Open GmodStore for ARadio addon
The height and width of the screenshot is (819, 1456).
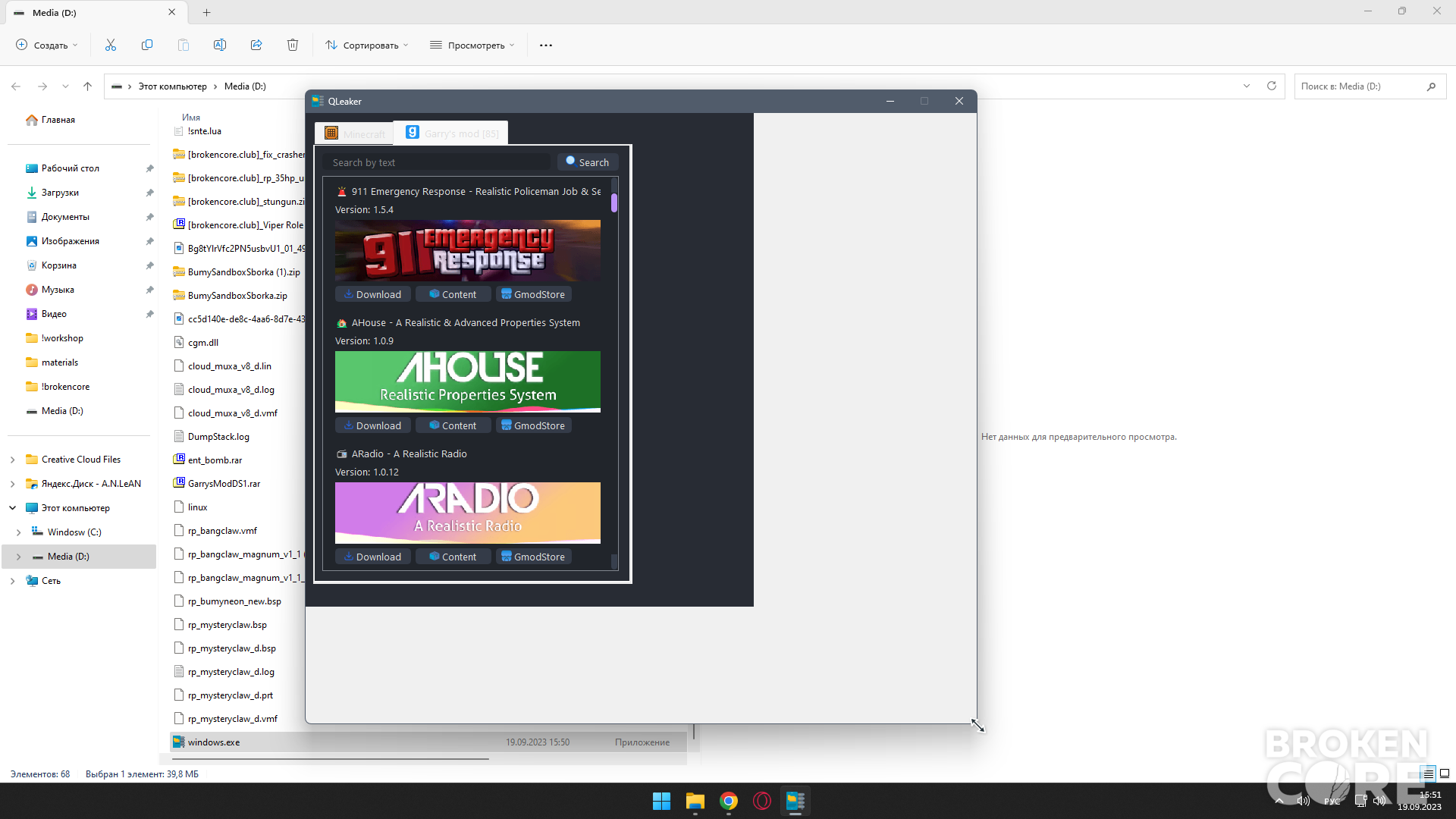click(x=534, y=557)
